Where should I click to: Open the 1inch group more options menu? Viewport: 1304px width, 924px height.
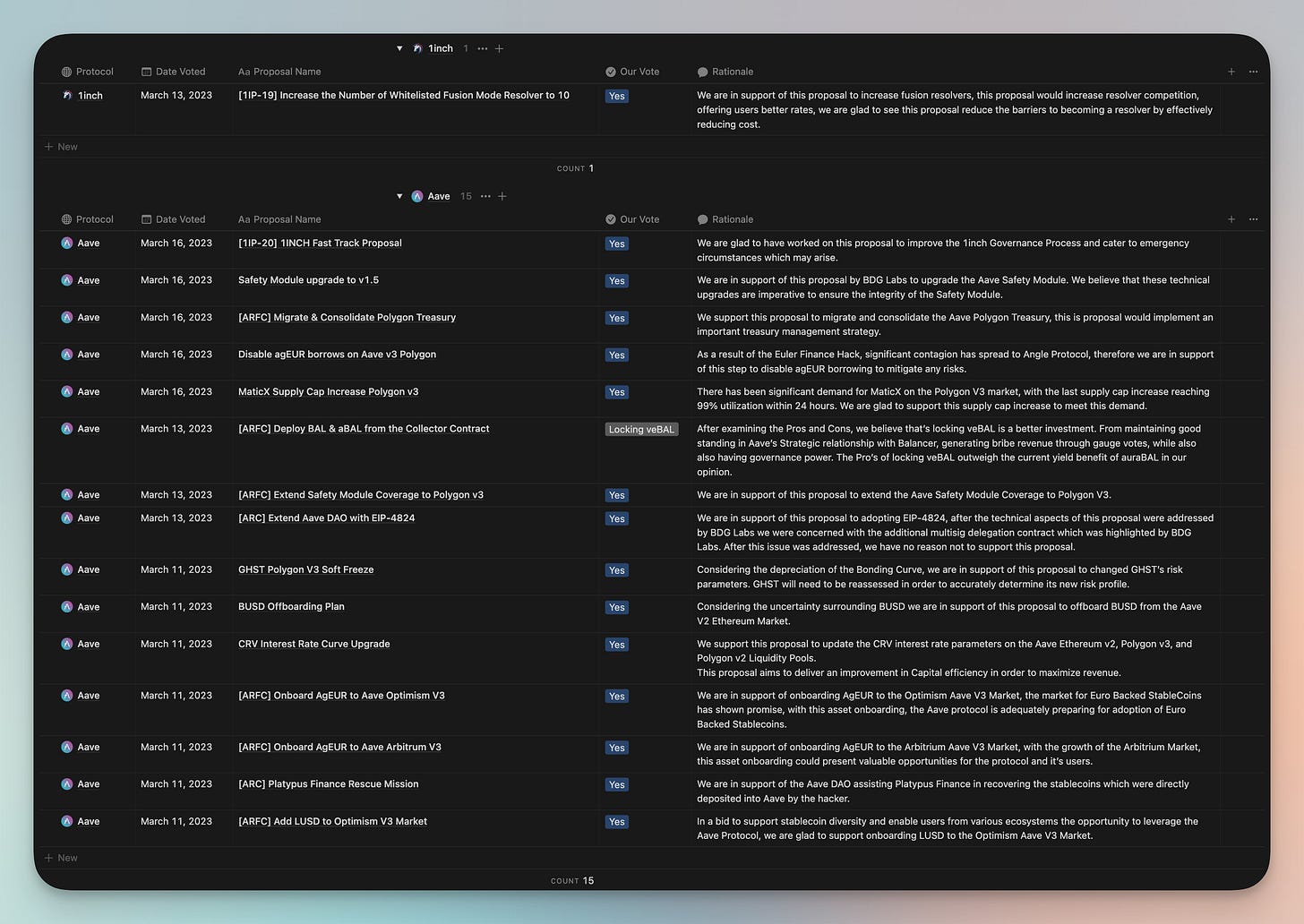point(483,48)
